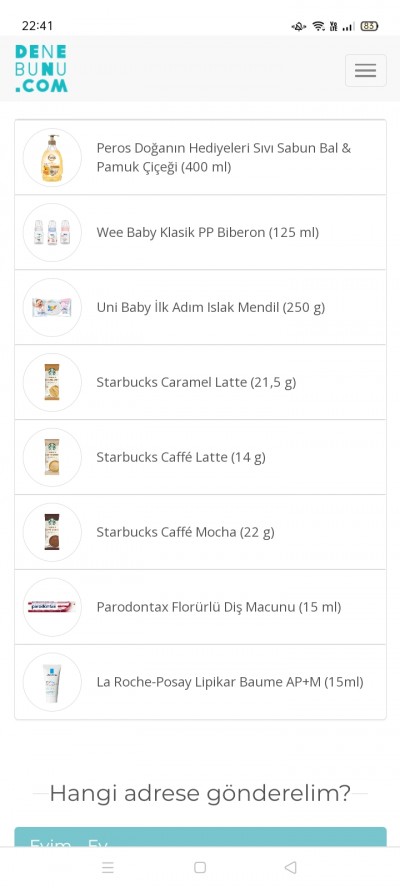Tap the Android home square button
This screenshot has width=400, height=888.
tap(200, 867)
